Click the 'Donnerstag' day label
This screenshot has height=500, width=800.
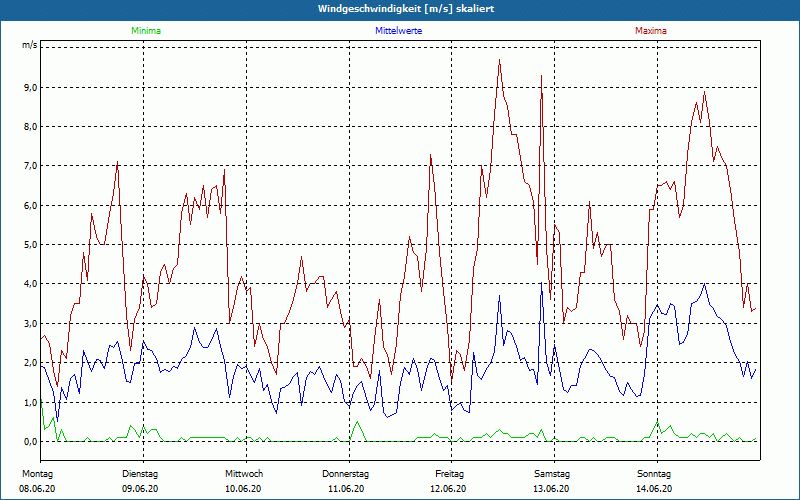click(345, 474)
